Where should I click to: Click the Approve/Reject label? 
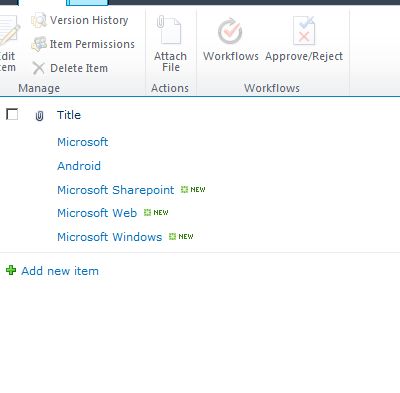click(x=304, y=56)
